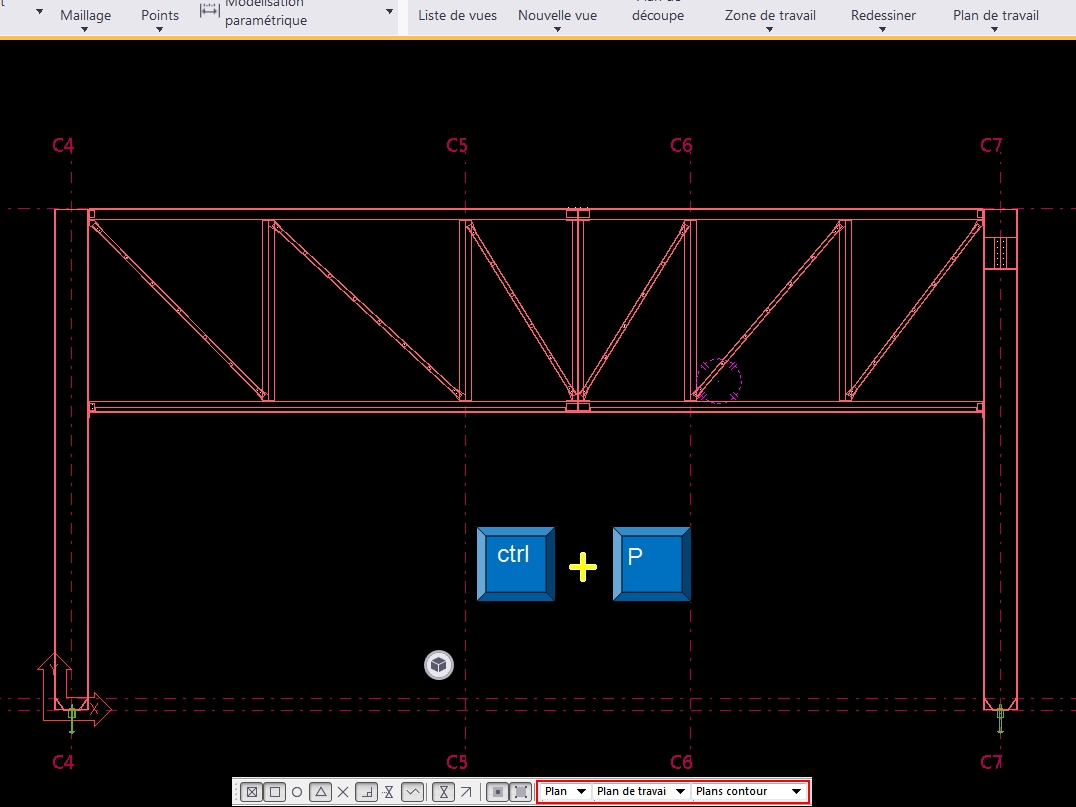Toggle the snap to perpendicular points switch
1076x807 pixels.
[366, 792]
